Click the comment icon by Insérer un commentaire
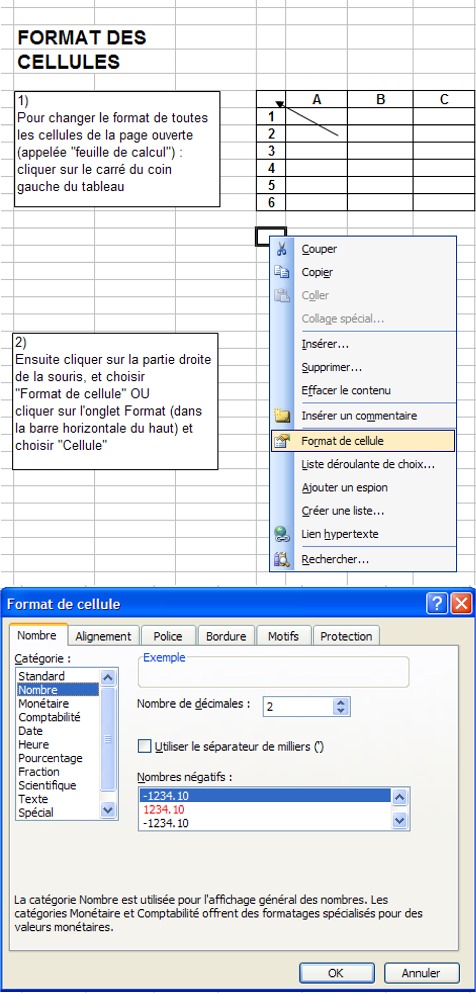Screen dimensions: 476x993 [282, 416]
